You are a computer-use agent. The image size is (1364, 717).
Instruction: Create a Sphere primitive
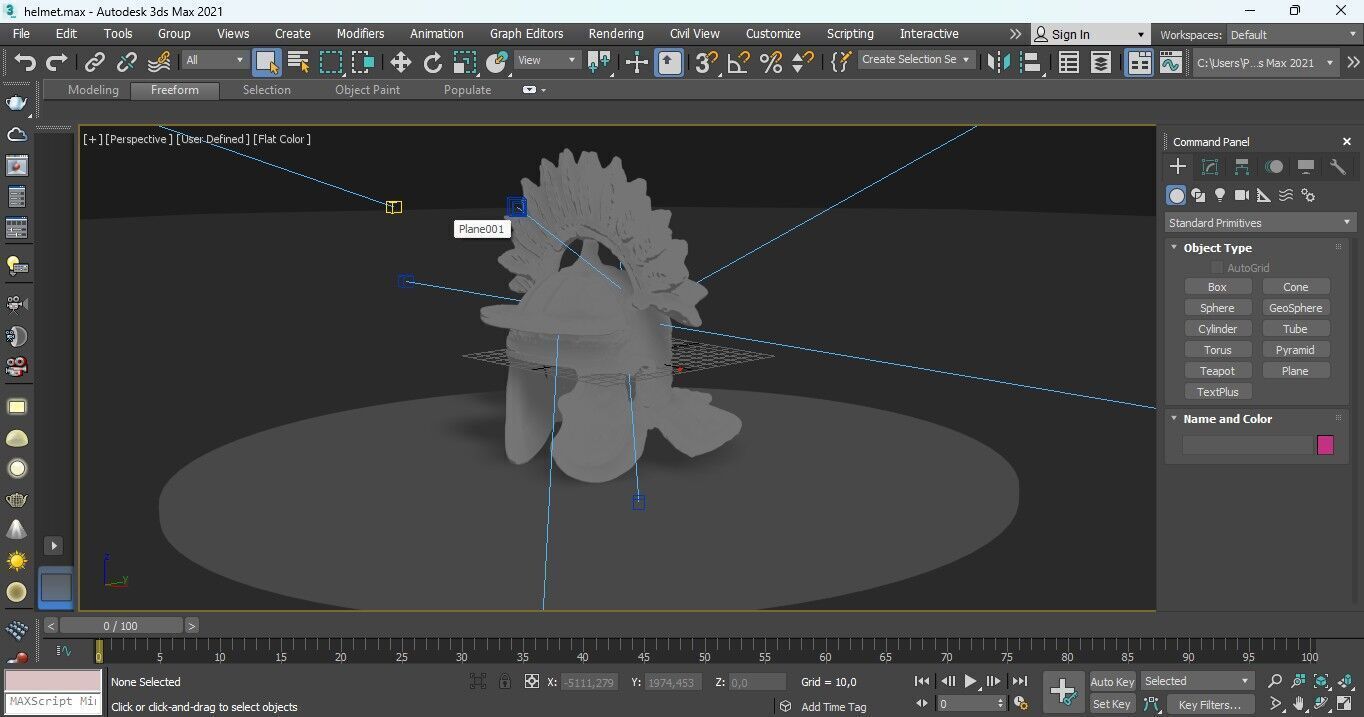[1217, 308]
